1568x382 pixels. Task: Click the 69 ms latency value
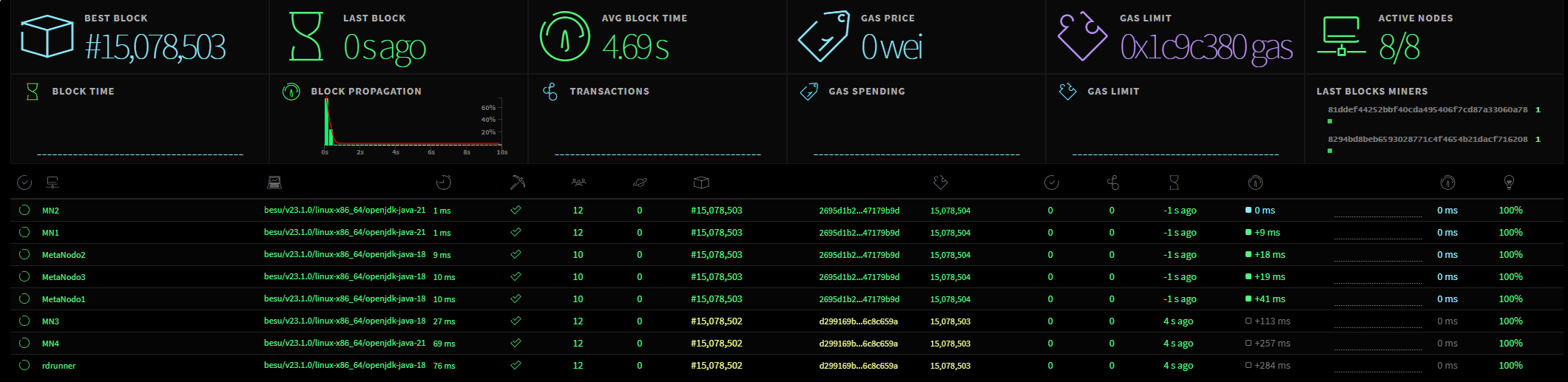(x=444, y=344)
